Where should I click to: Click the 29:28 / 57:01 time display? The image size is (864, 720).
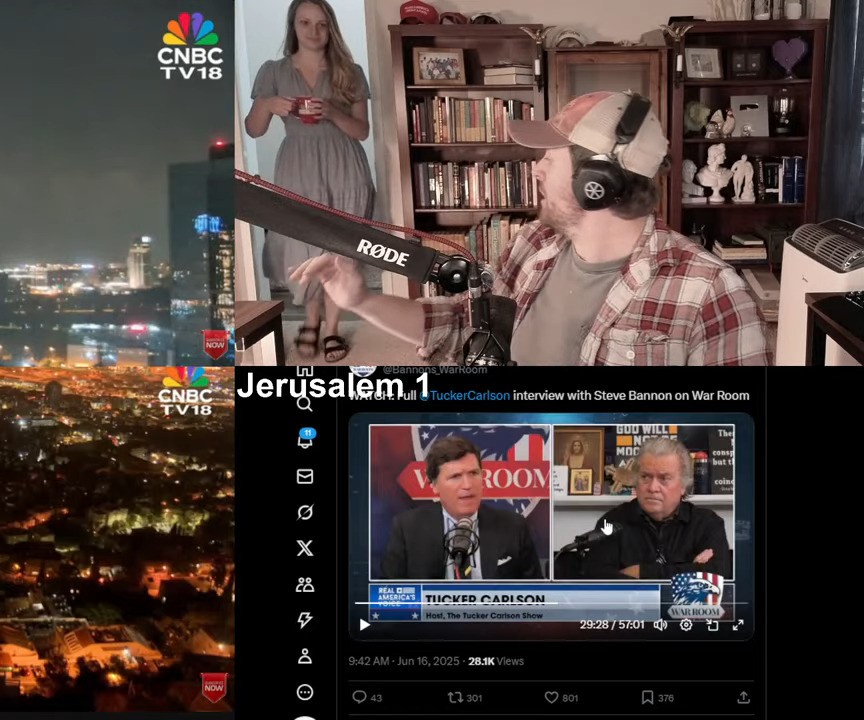coord(612,625)
